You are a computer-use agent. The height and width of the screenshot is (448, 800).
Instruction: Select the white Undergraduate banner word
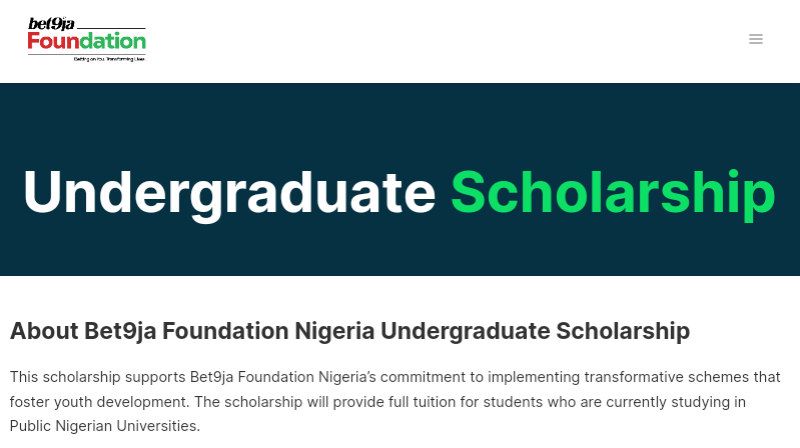[229, 192]
